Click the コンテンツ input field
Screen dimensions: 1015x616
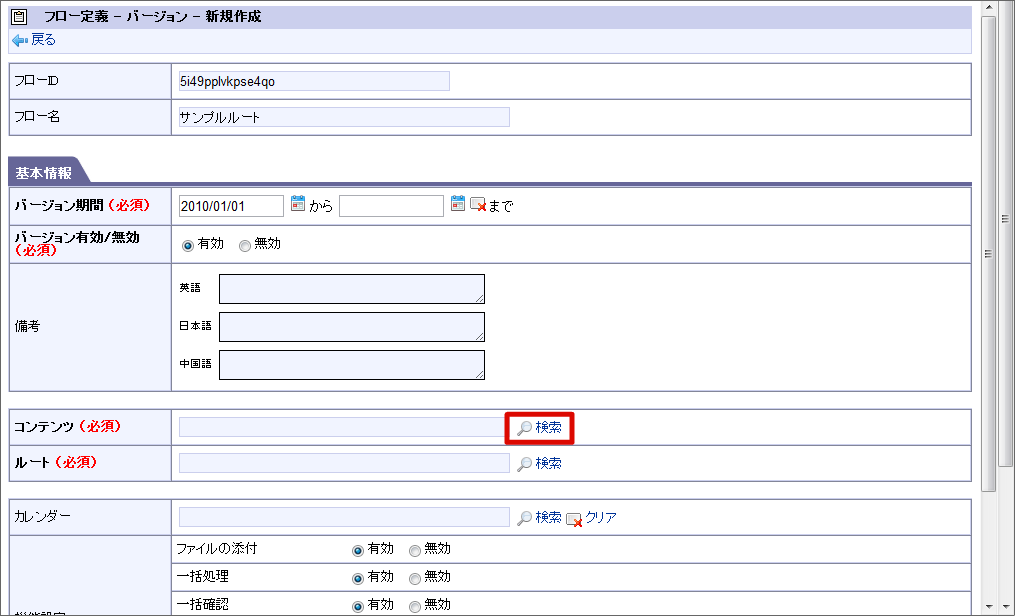tap(344, 427)
